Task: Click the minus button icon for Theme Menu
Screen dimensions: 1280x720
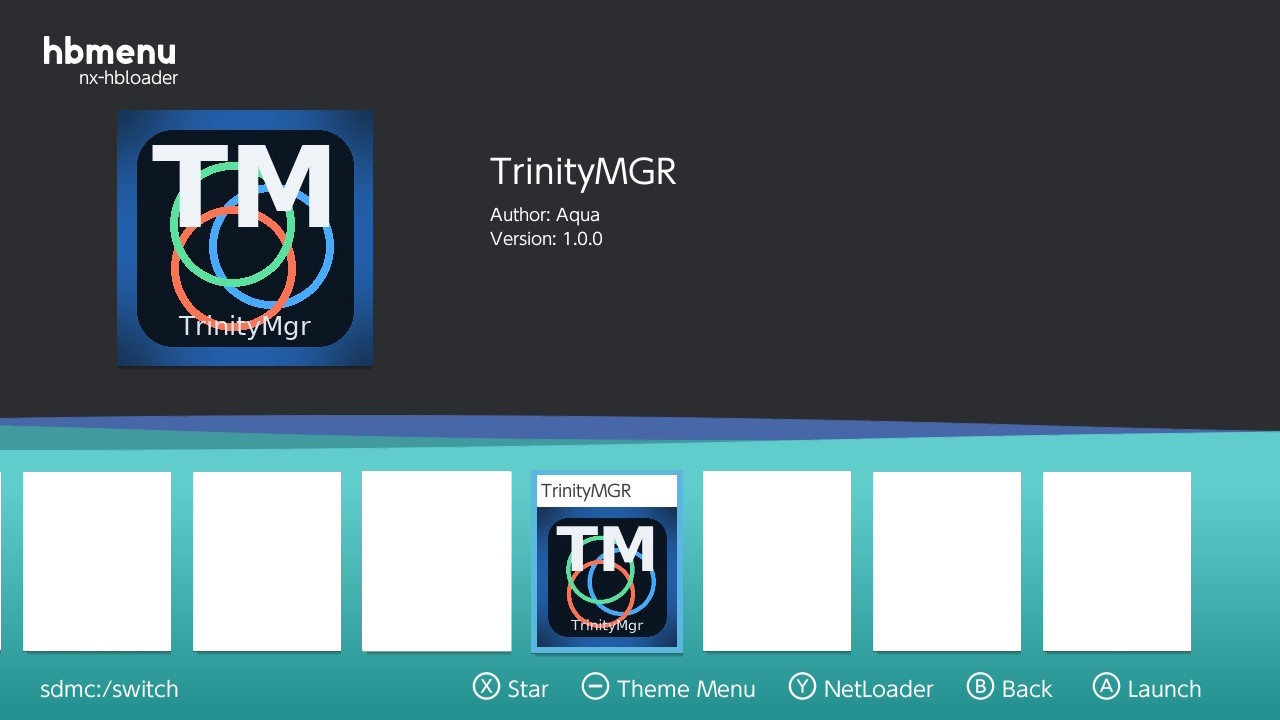Action: 595,687
